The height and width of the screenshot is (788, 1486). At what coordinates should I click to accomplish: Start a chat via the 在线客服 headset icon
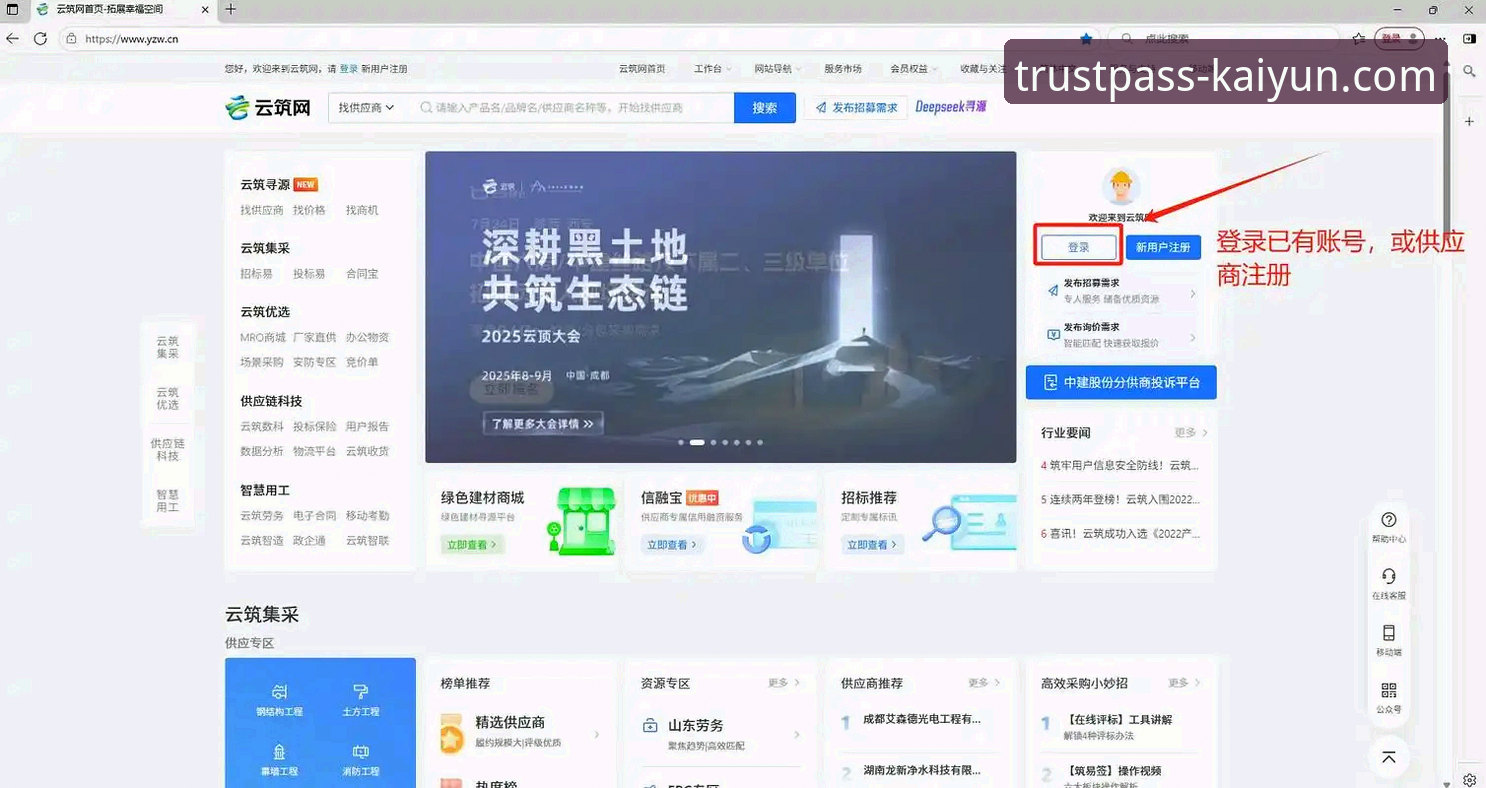tap(1389, 578)
